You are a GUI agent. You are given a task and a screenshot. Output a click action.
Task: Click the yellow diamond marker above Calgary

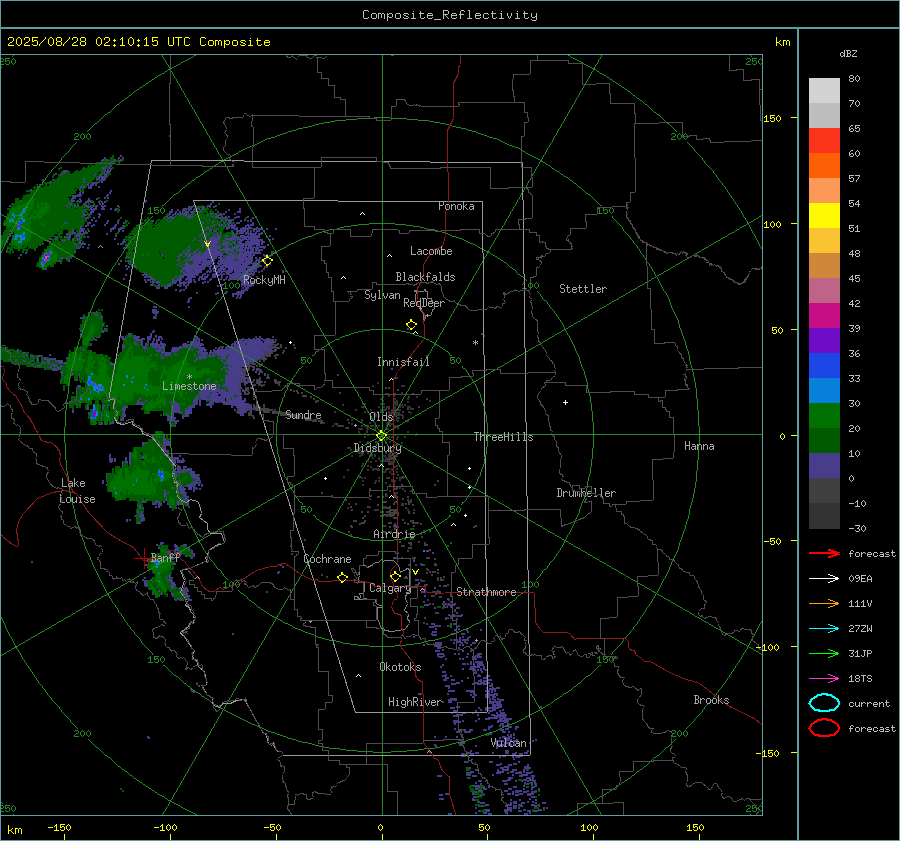tap(395, 576)
